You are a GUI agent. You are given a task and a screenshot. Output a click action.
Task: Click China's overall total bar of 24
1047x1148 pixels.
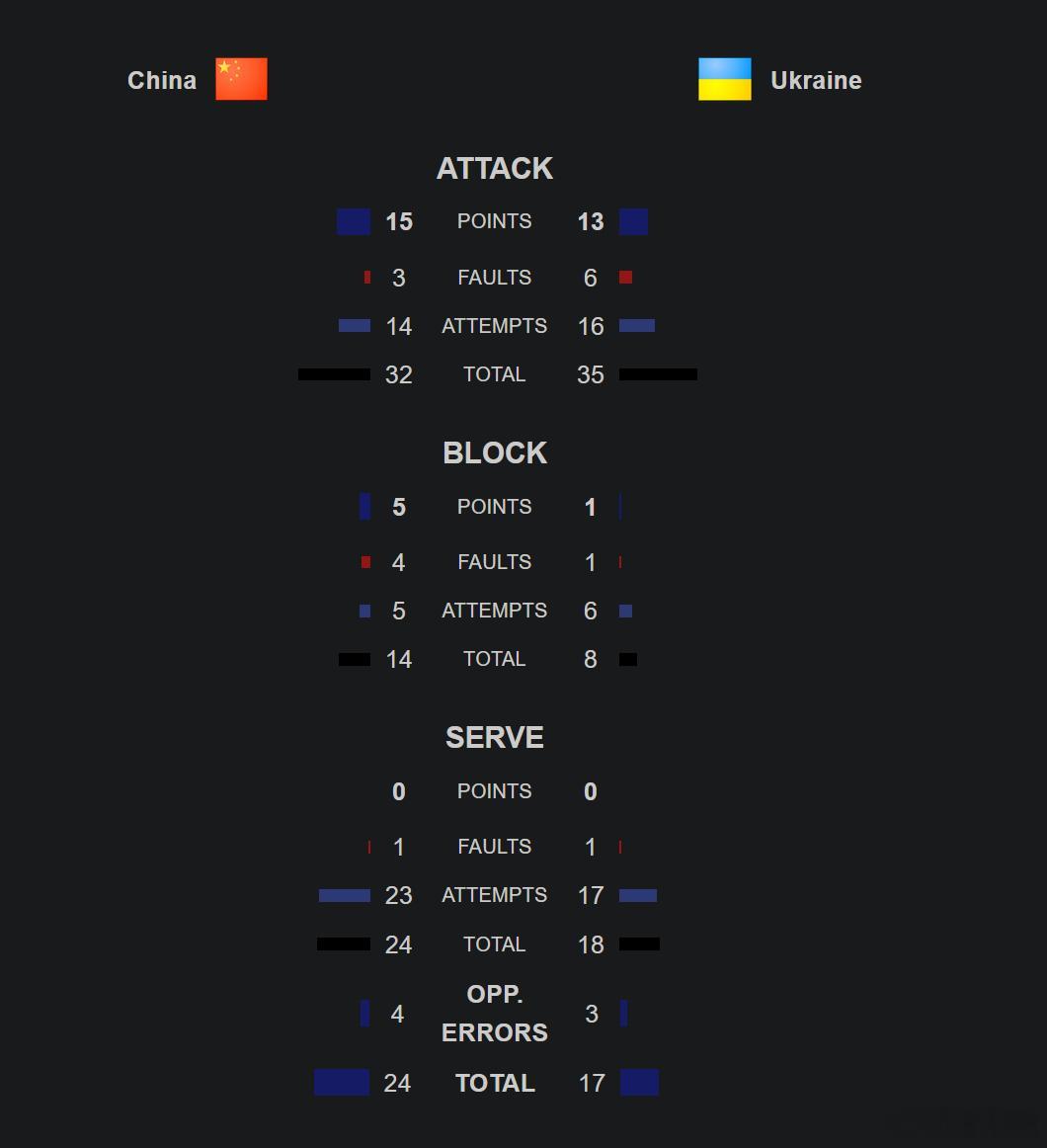pyautogui.click(x=342, y=1082)
